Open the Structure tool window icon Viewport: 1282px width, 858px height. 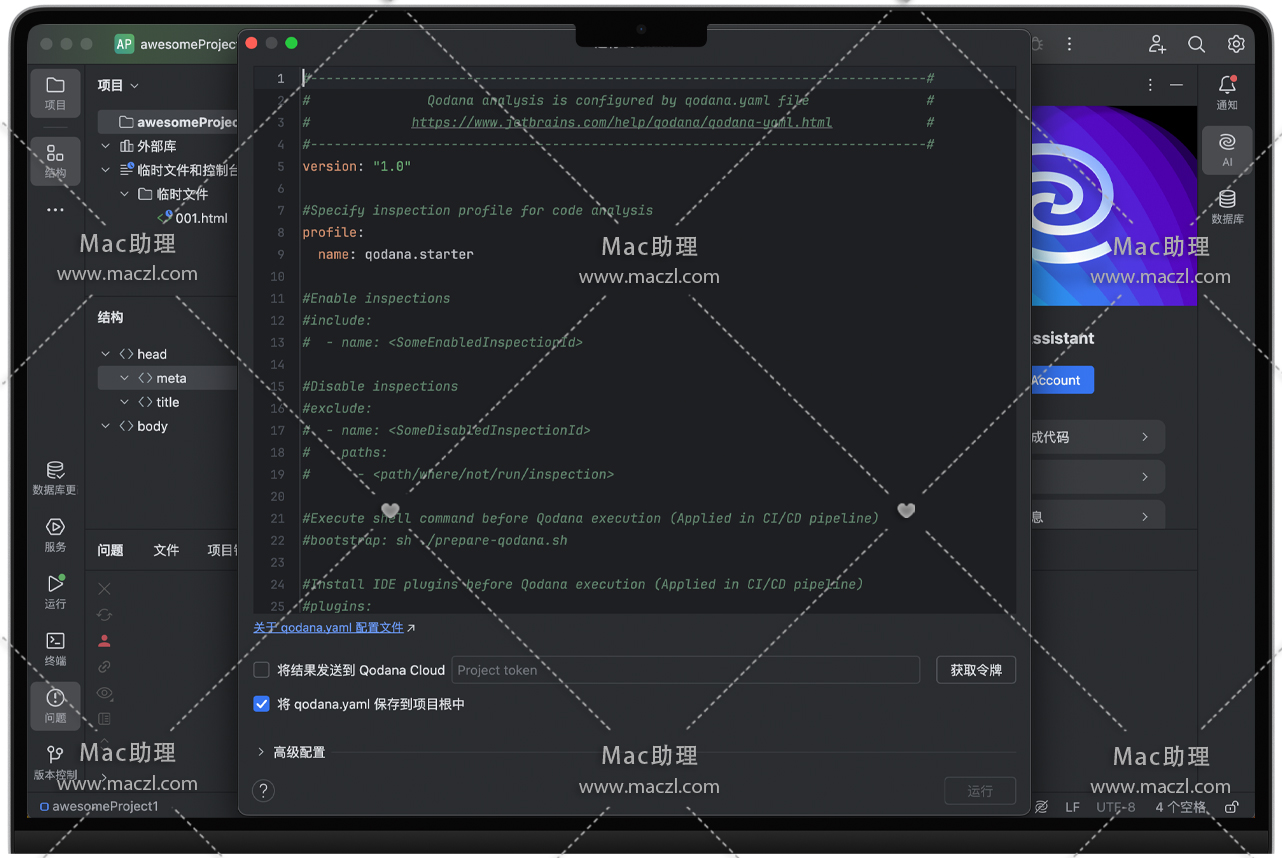[x=55, y=160]
